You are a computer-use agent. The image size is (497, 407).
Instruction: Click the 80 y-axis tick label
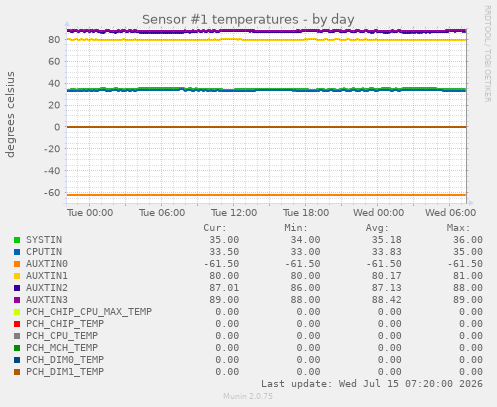point(54,40)
